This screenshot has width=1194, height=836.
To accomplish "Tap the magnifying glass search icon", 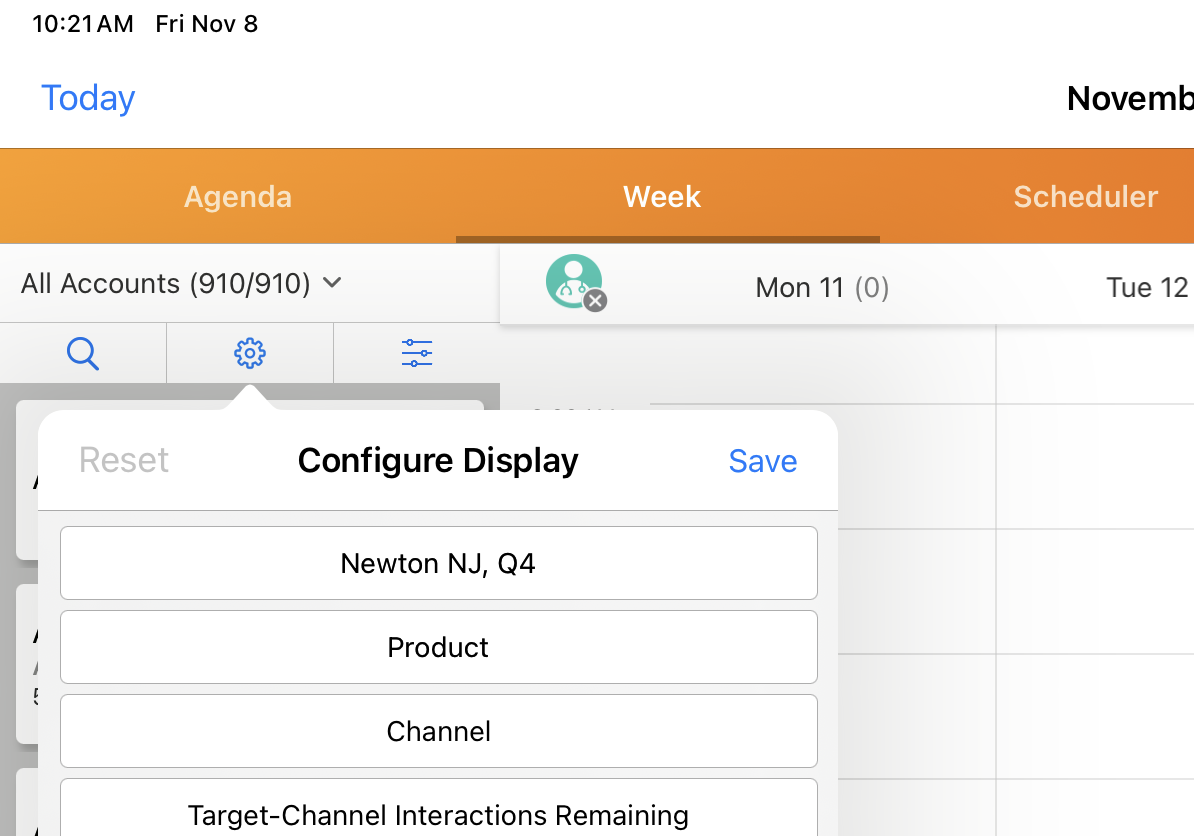I will click(83, 353).
